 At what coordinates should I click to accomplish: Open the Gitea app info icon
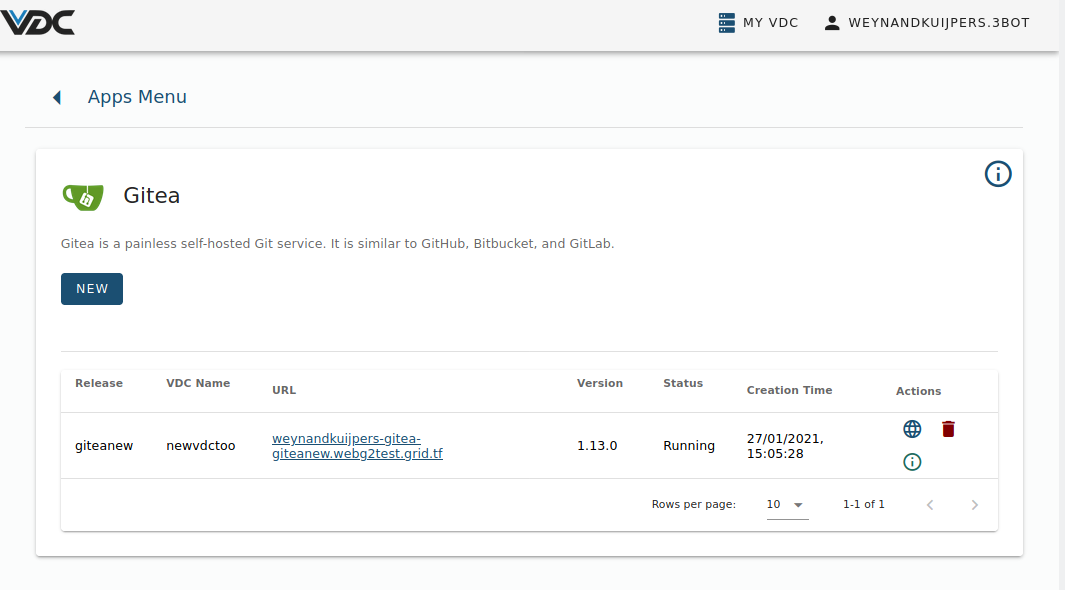(998, 174)
